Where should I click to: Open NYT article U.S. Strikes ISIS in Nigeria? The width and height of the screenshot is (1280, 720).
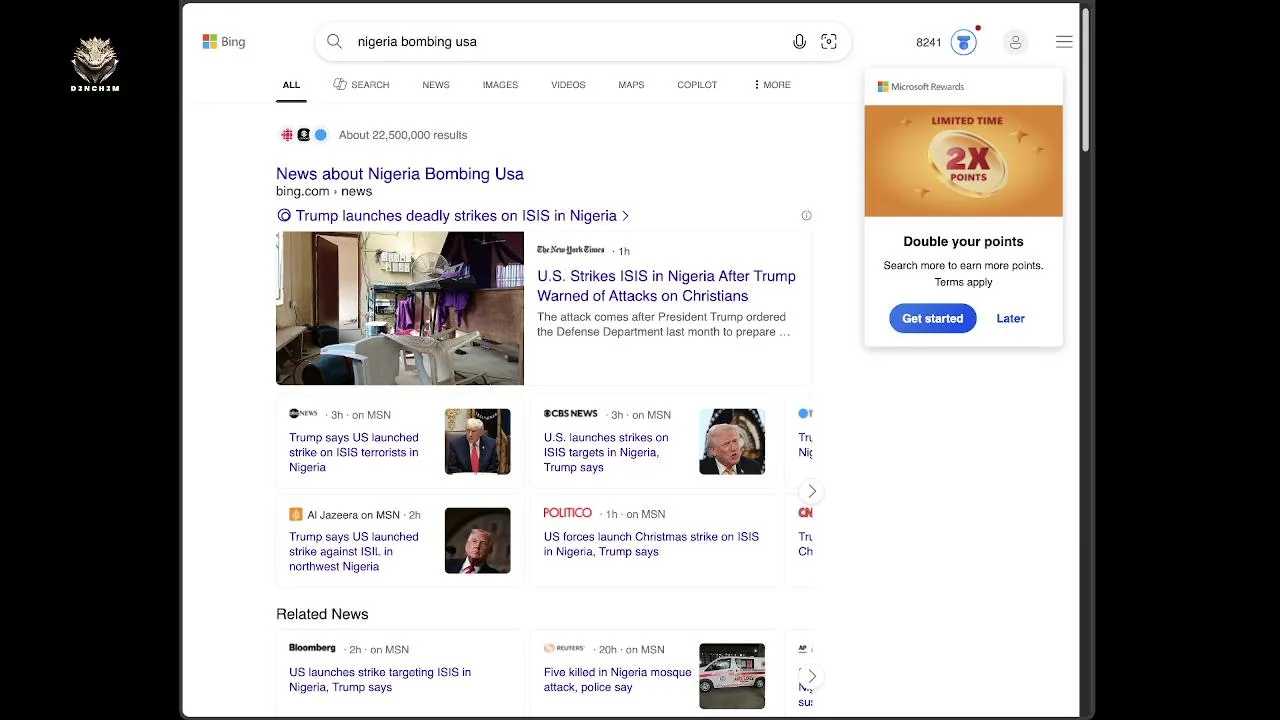click(666, 286)
